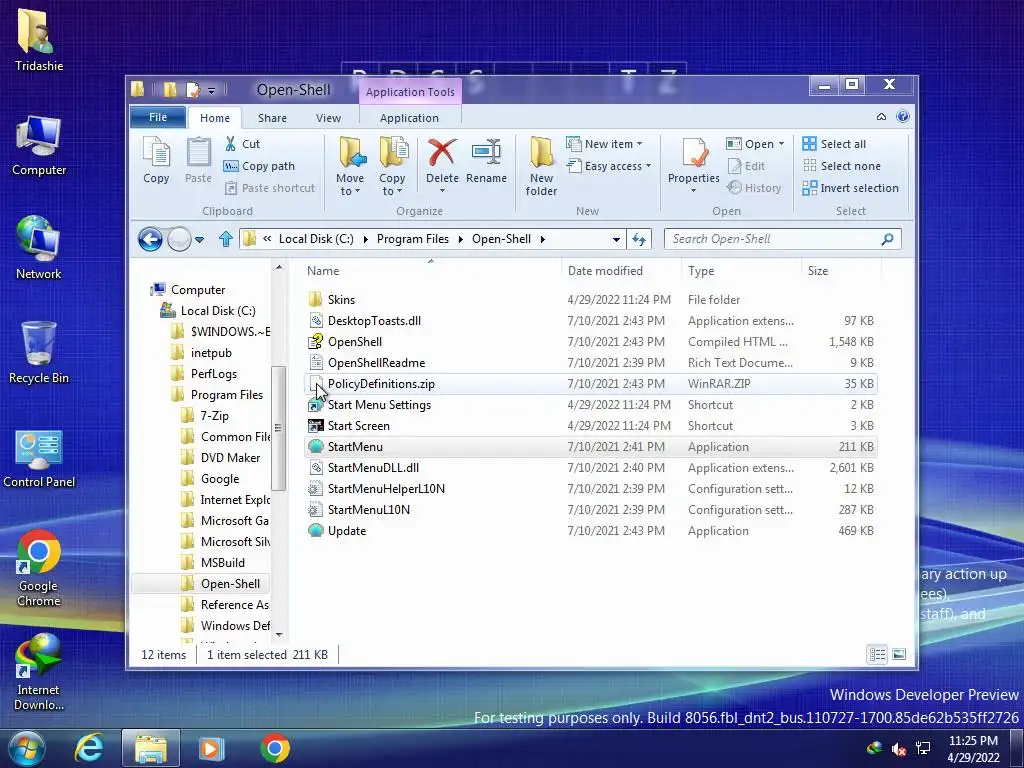Screen dimensions: 1024x768
Task: Open the Copy to command
Action: 392,167
